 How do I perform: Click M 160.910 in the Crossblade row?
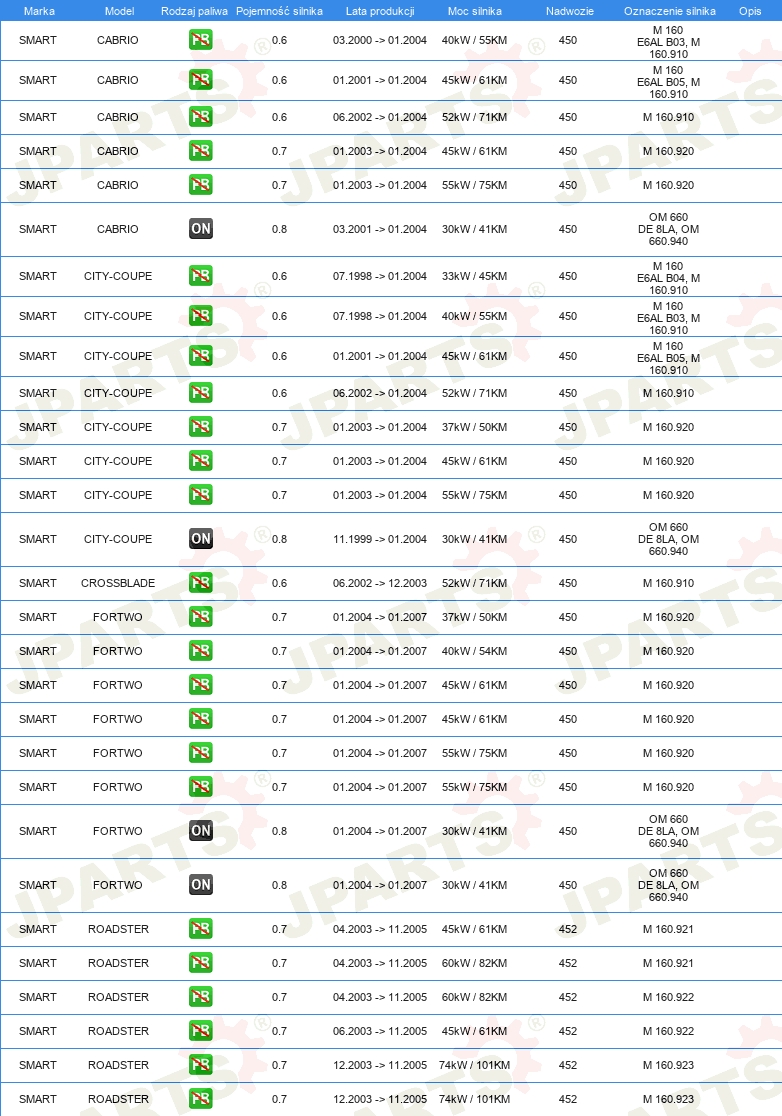tap(668, 583)
